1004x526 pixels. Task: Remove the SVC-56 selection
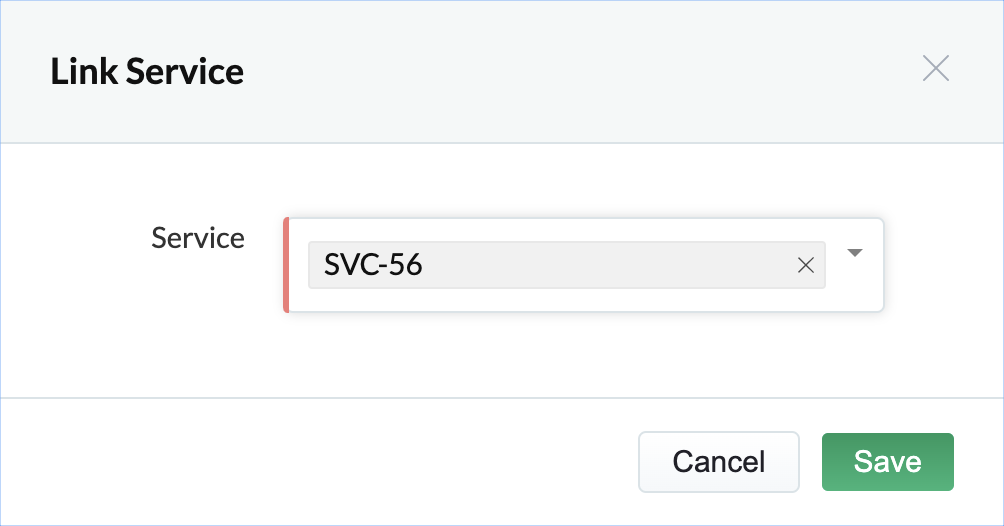click(805, 265)
